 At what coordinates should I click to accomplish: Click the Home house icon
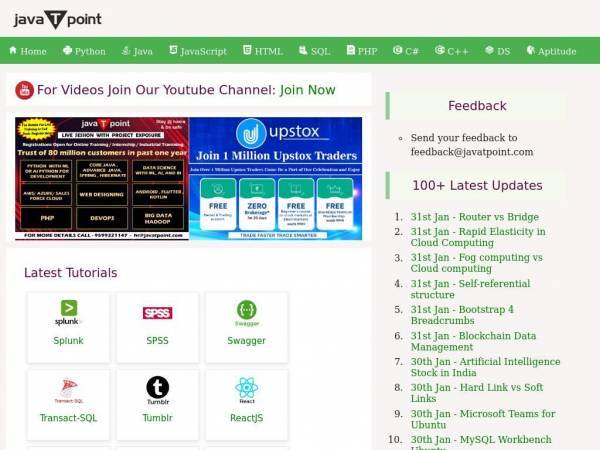[13, 50]
